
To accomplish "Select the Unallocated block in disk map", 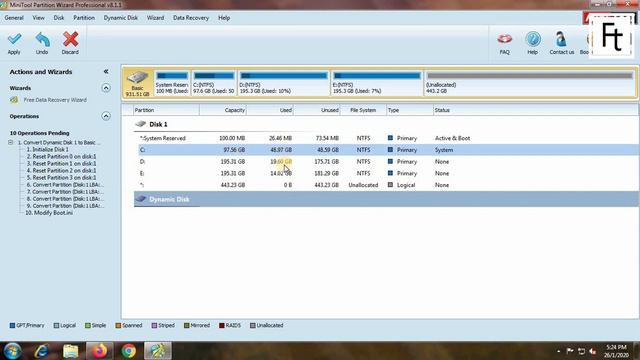I will 529,83.
